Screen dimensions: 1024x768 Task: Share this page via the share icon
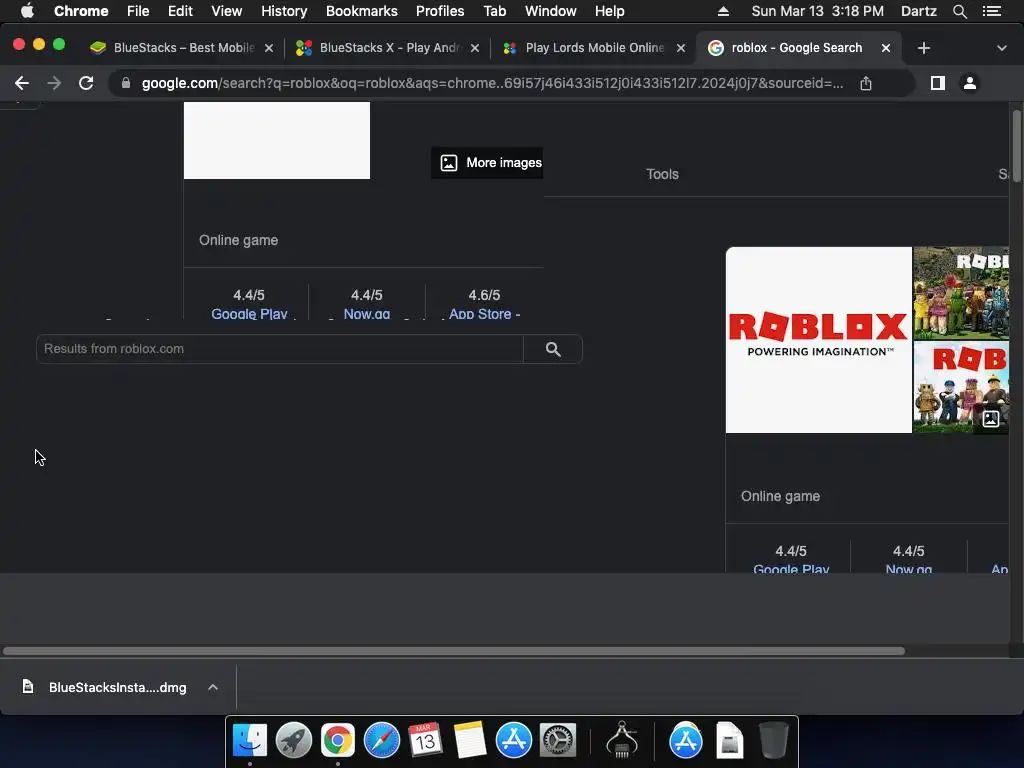click(866, 83)
